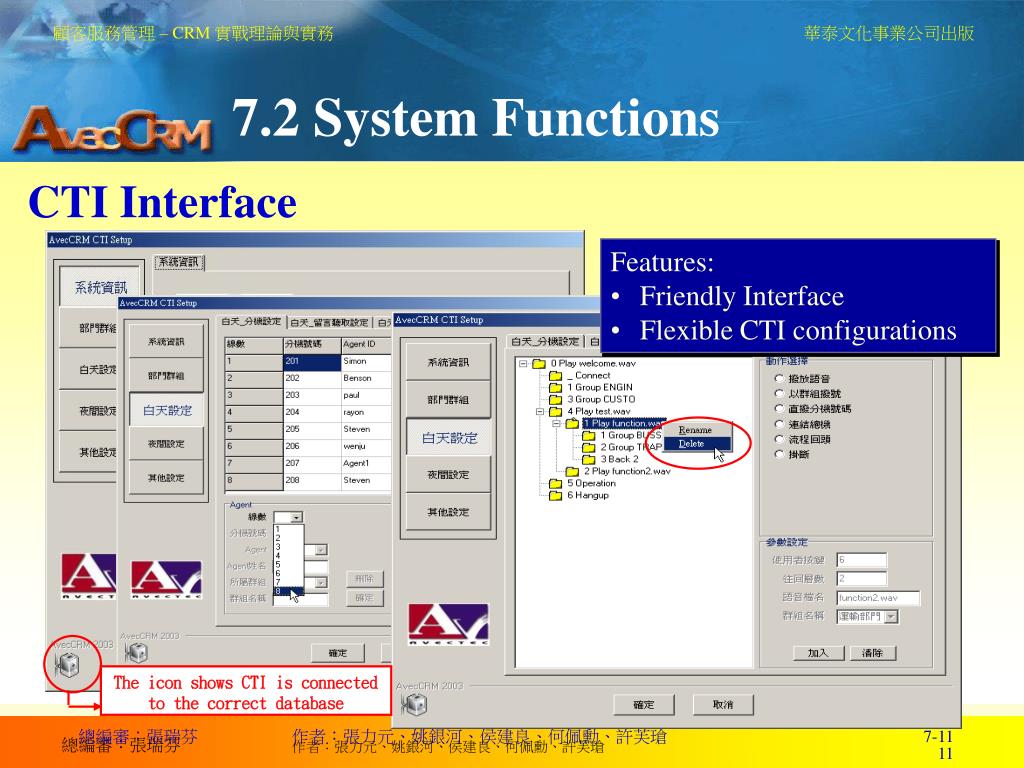This screenshot has width=1024, height=768.
Task: Open 其他設定 sidebar button in front window
Action: tap(448, 513)
